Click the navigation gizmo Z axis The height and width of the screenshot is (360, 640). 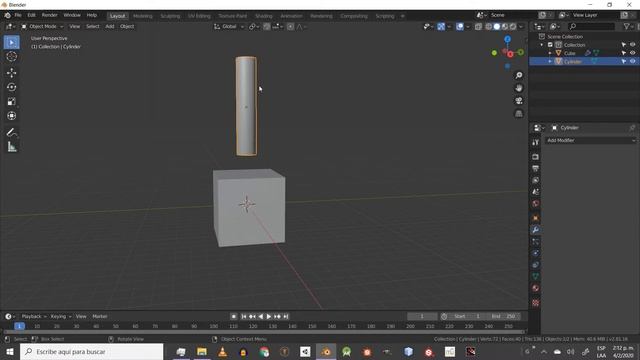click(x=507, y=39)
